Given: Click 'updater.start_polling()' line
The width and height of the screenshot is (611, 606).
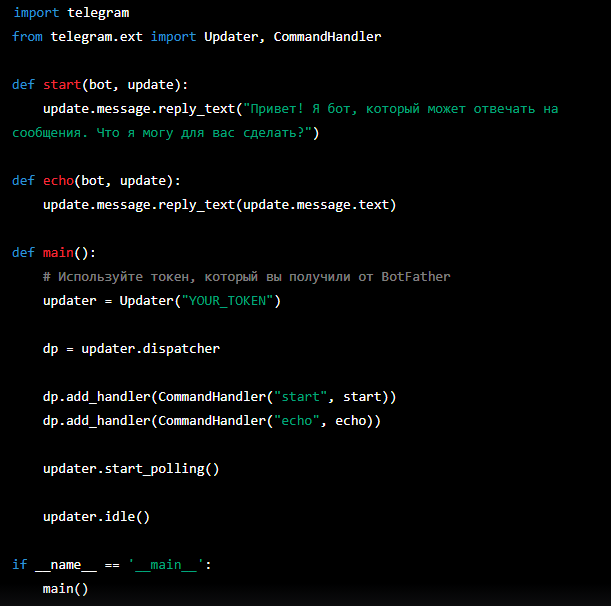Looking at the screenshot, I should [131, 469].
